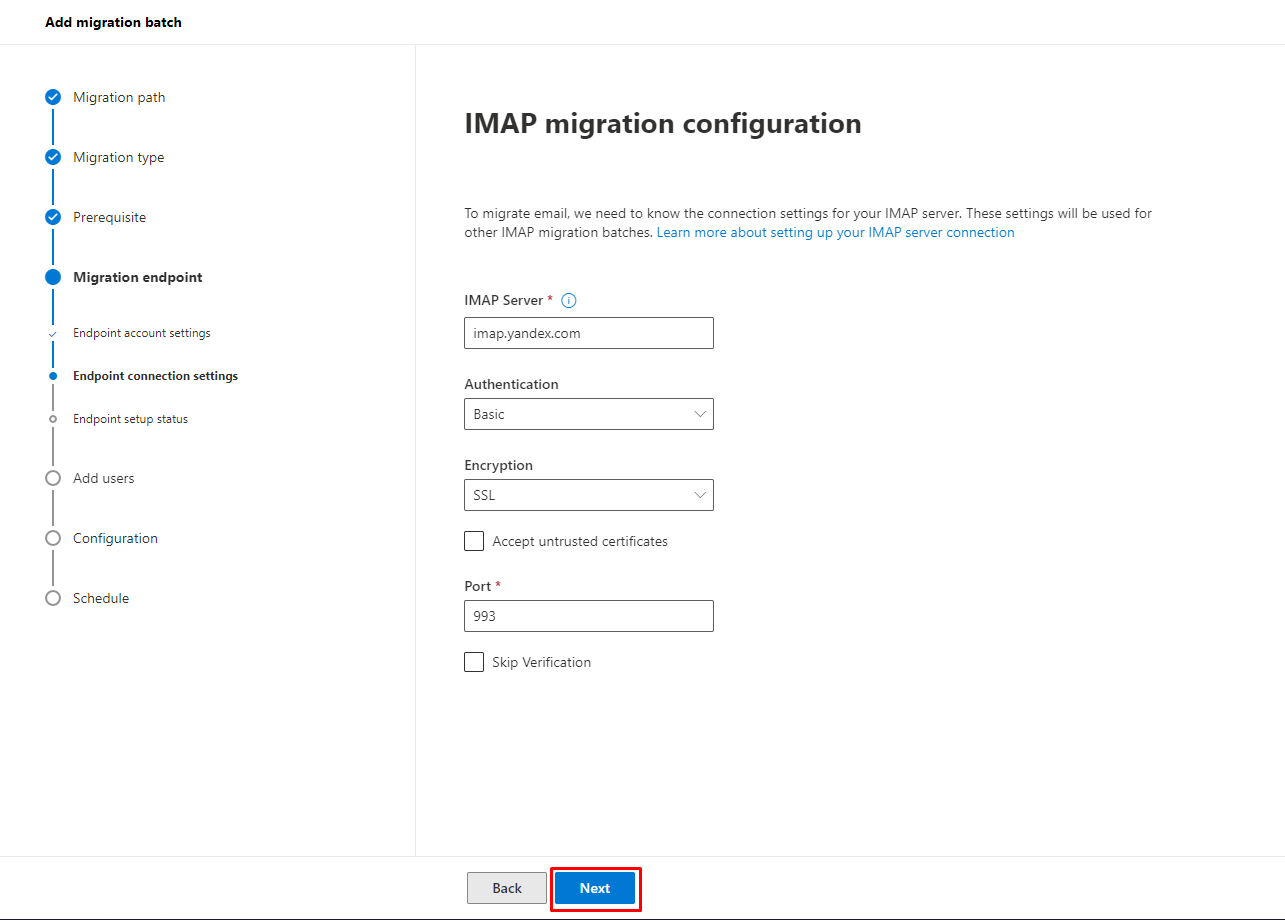Jump to Configuration step label
This screenshot has height=920, width=1285.
point(115,538)
